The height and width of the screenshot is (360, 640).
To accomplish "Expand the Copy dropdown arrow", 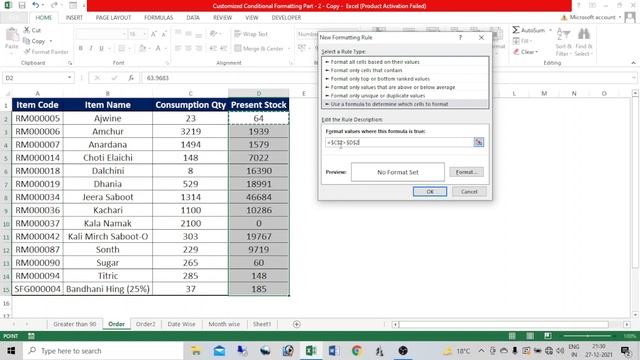I will pyautogui.click(x=51, y=41).
